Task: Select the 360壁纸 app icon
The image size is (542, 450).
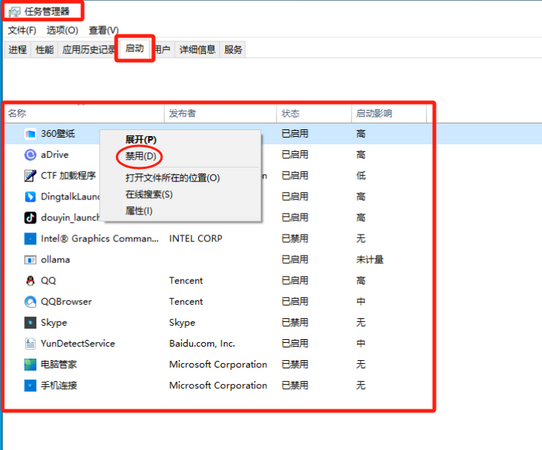Action: (x=30, y=134)
